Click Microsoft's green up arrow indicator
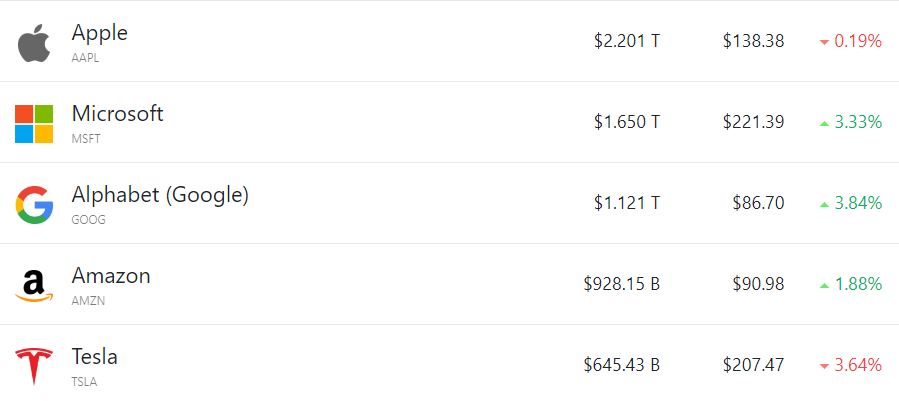899x401 pixels. 824,123
